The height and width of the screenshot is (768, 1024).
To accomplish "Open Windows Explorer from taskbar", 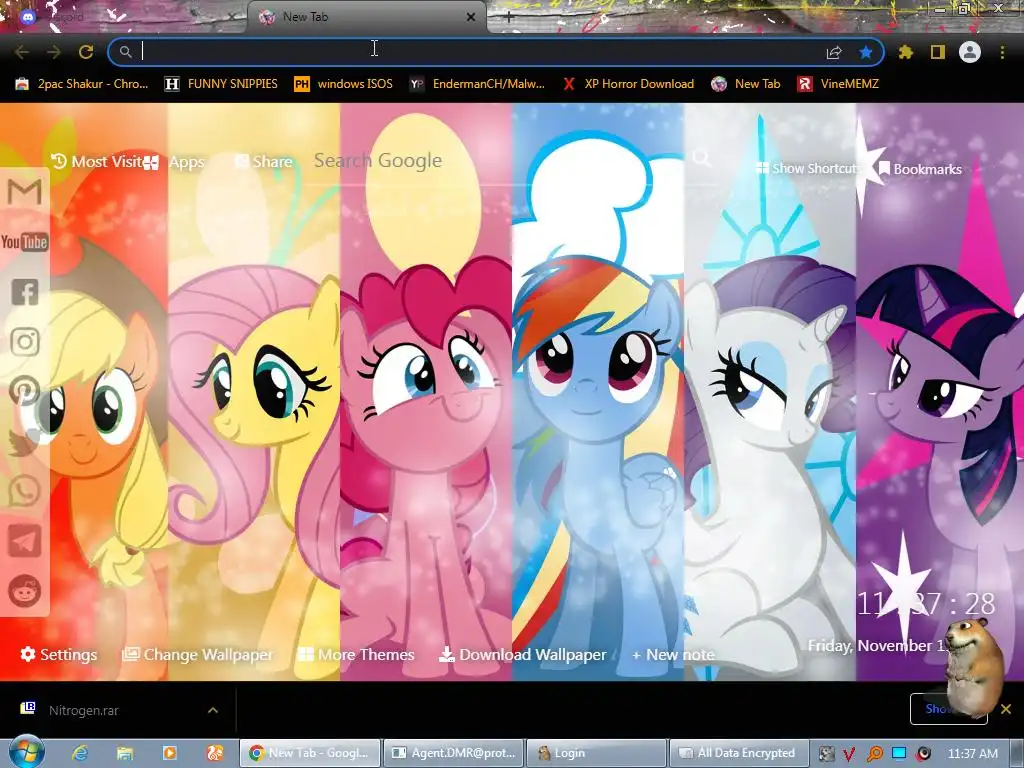I will coord(125,753).
